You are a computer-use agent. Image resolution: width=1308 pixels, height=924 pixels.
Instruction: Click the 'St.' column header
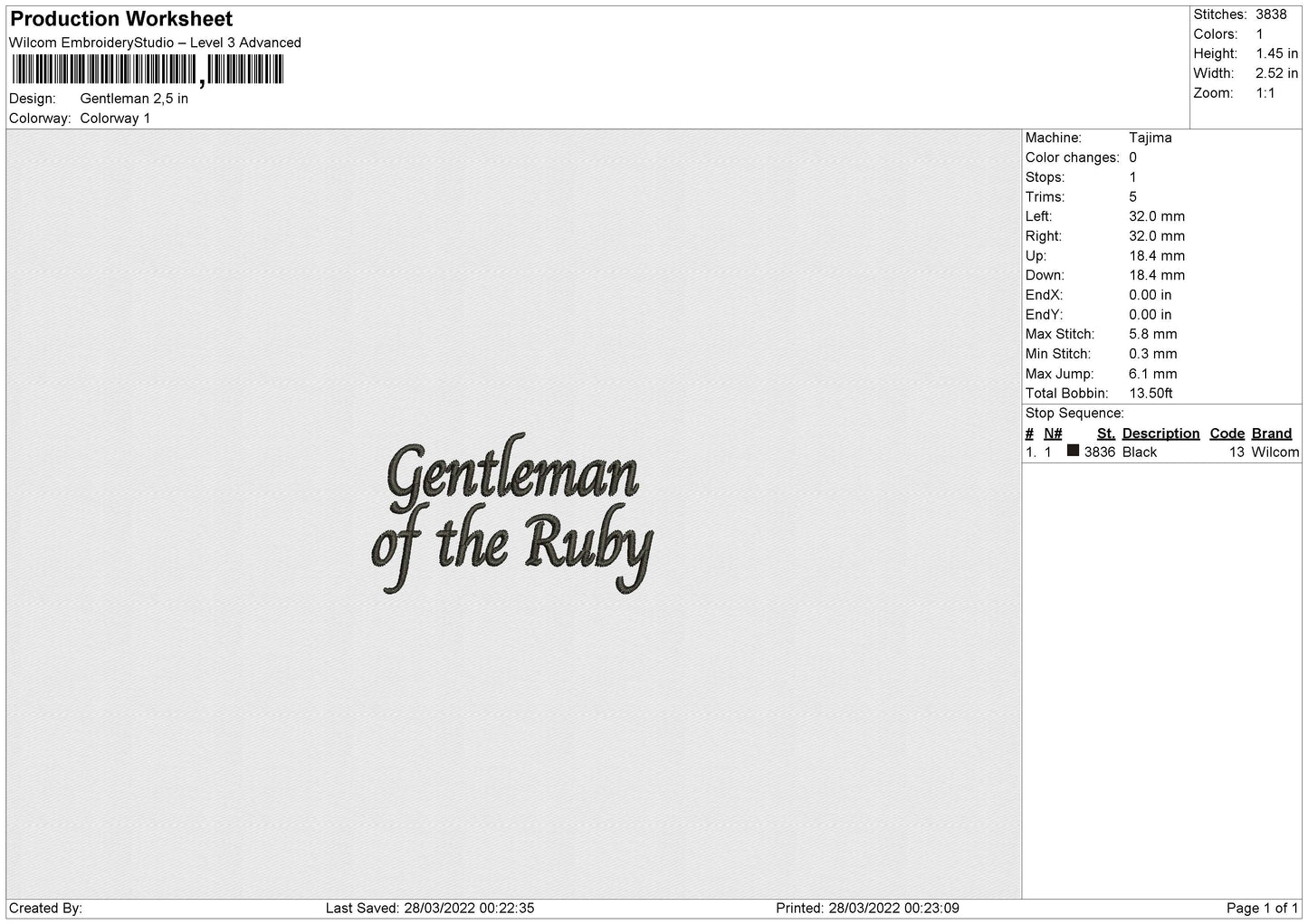coord(1105,433)
